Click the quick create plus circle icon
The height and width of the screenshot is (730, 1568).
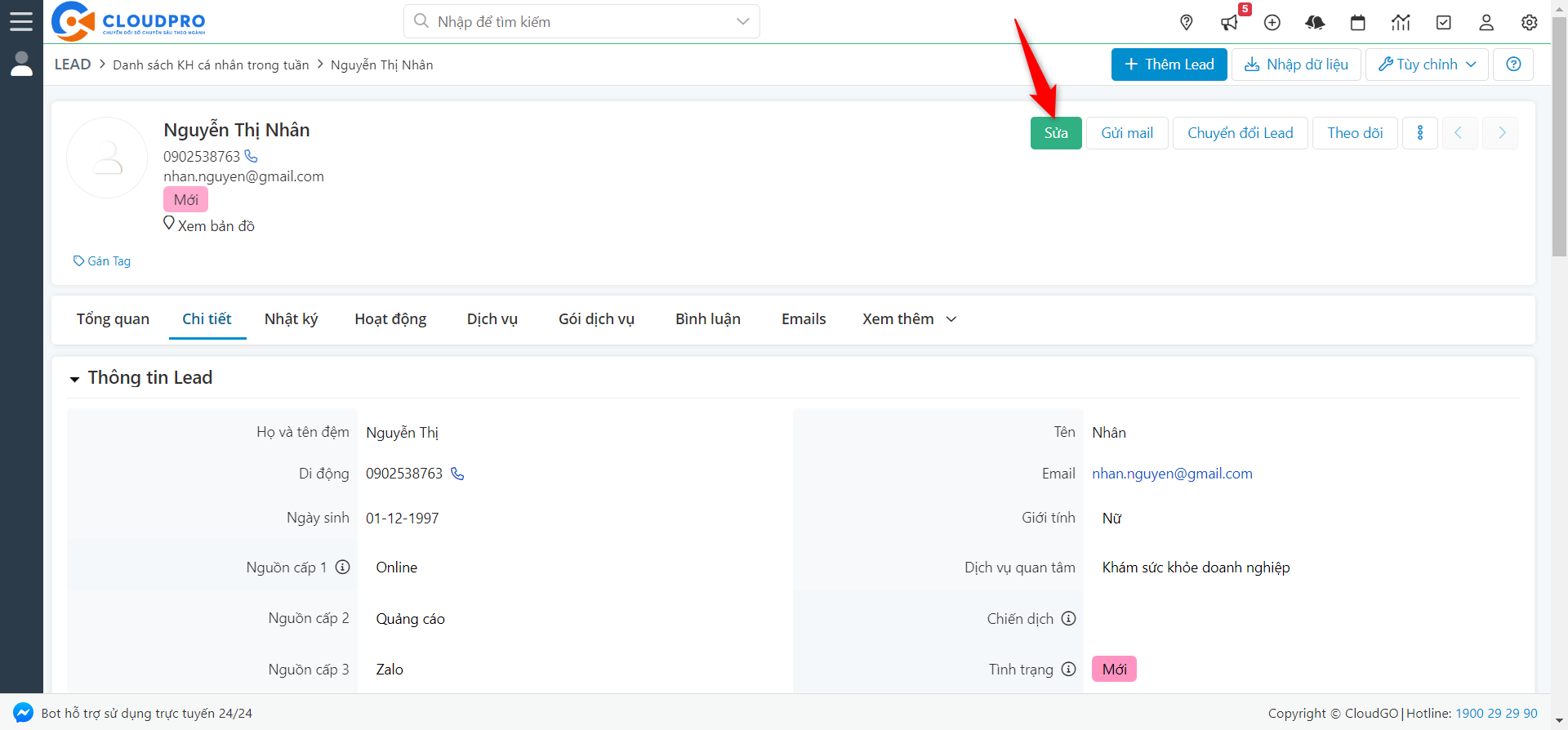(x=1272, y=22)
